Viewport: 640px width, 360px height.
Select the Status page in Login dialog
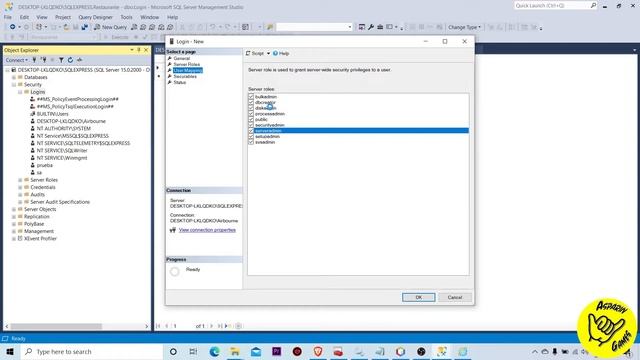(180, 82)
